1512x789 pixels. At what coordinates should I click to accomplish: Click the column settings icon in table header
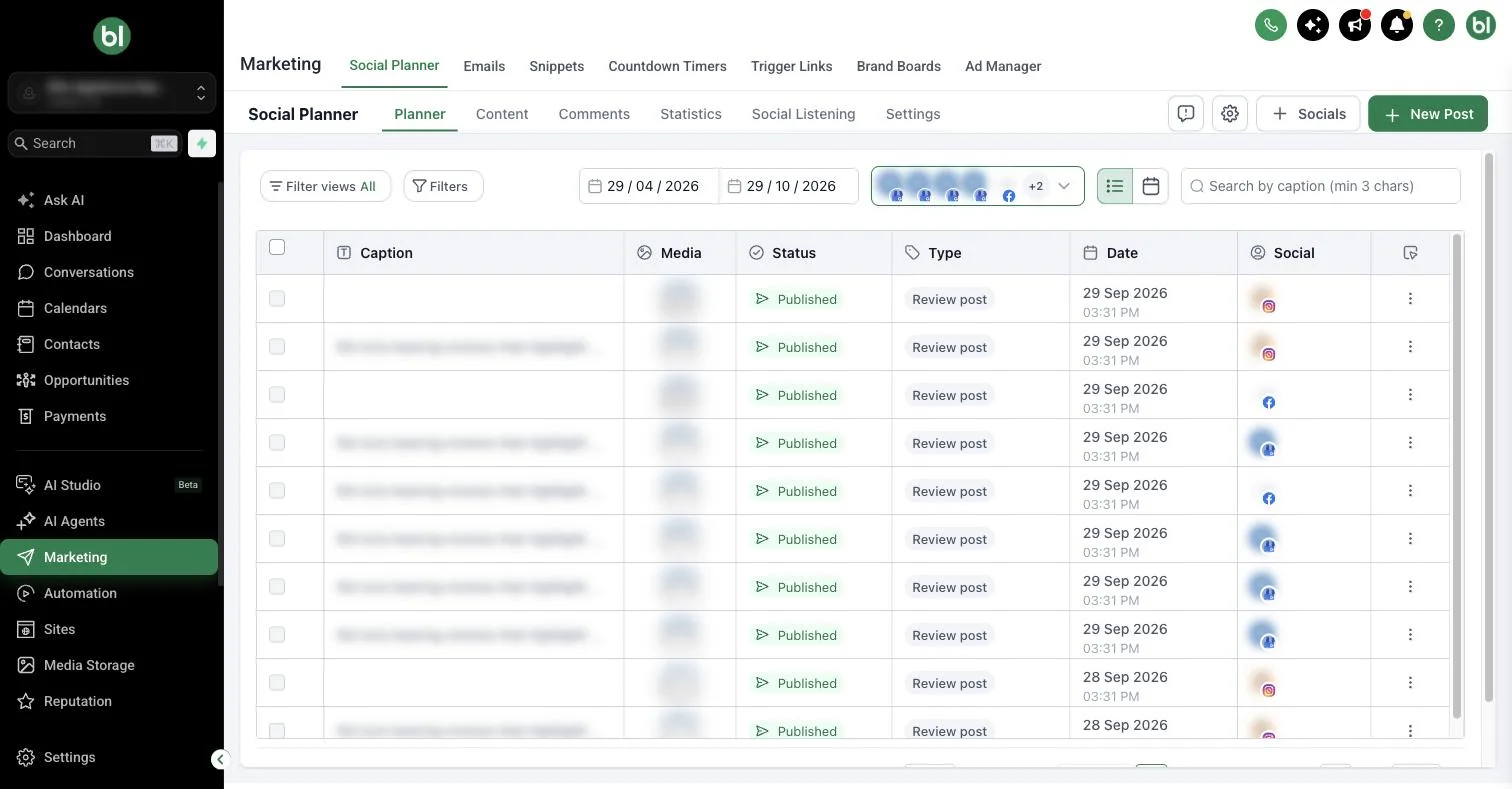tap(1410, 253)
